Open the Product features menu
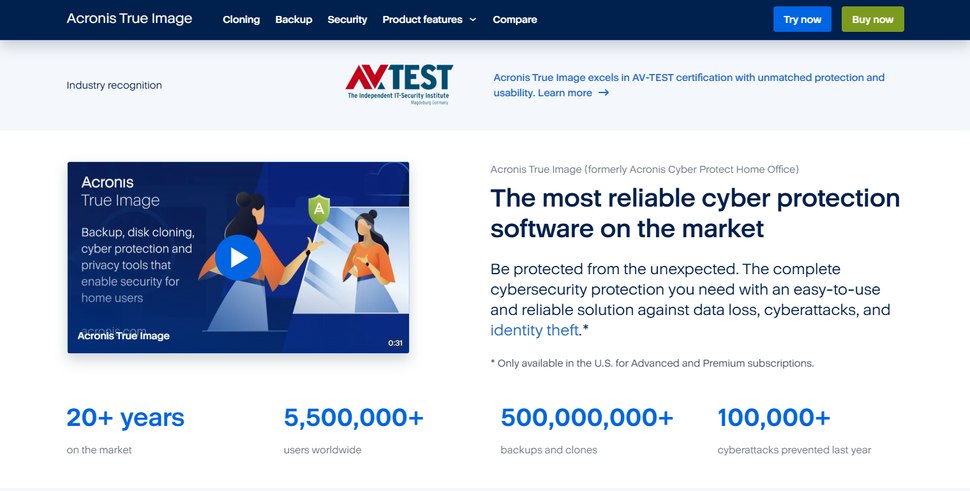 pyautogui.click(x=429, y=20)
